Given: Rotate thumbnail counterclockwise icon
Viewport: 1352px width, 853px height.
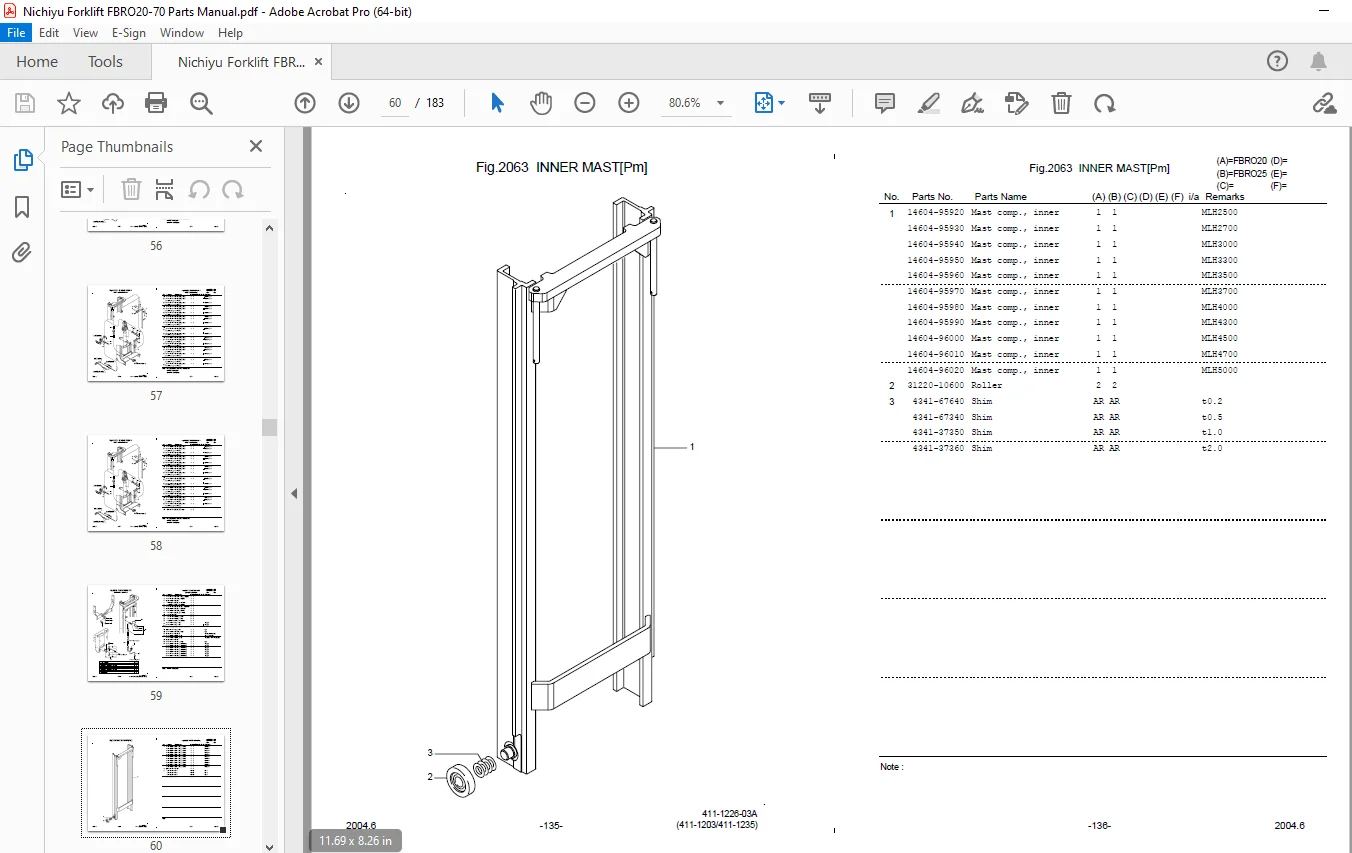Looking at the screenshot, I should tap(199, 189).
